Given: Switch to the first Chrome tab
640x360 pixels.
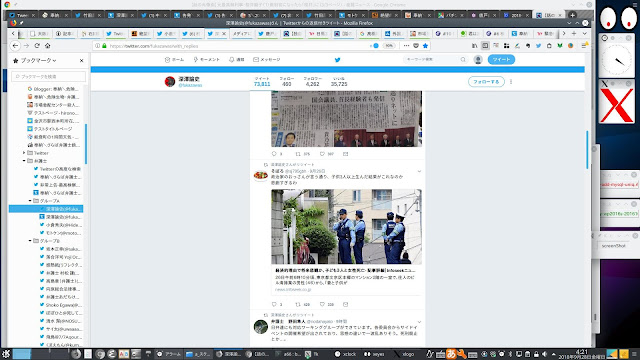Looking at the screenshot, I should coord(21,15).
